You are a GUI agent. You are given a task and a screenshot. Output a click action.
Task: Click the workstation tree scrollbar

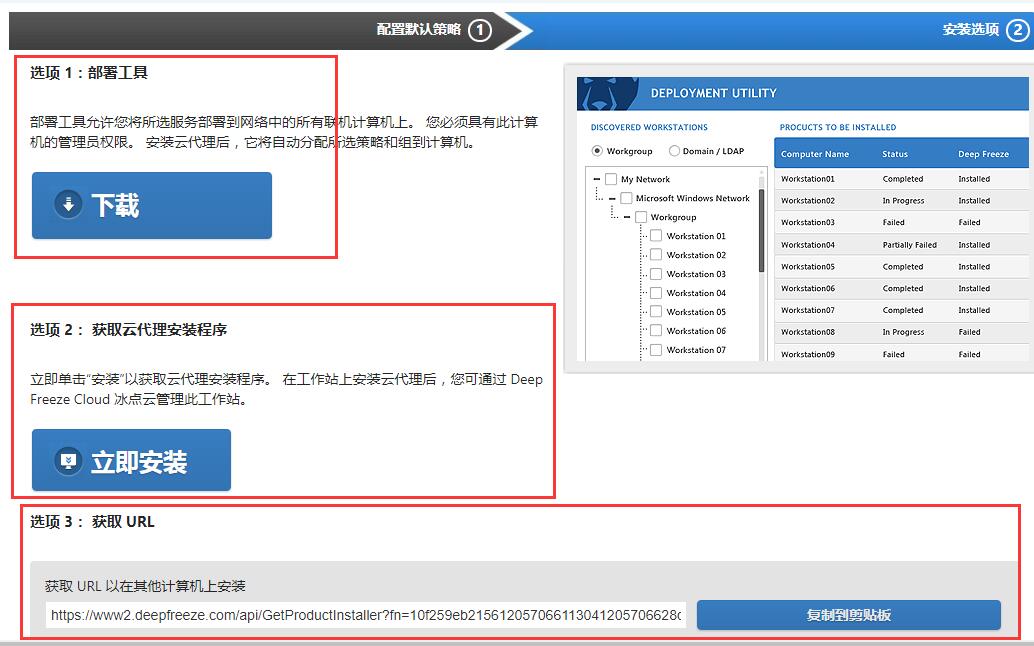coord(762,230)
